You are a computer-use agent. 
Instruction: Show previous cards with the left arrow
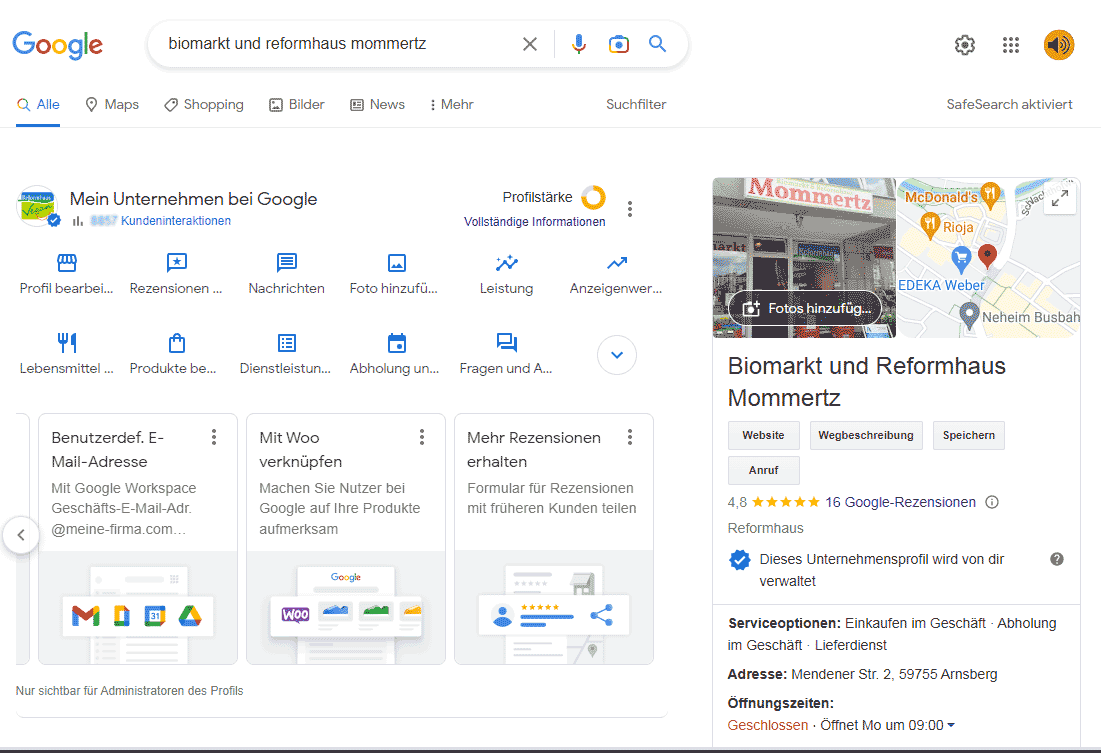(x=21, y=535)
